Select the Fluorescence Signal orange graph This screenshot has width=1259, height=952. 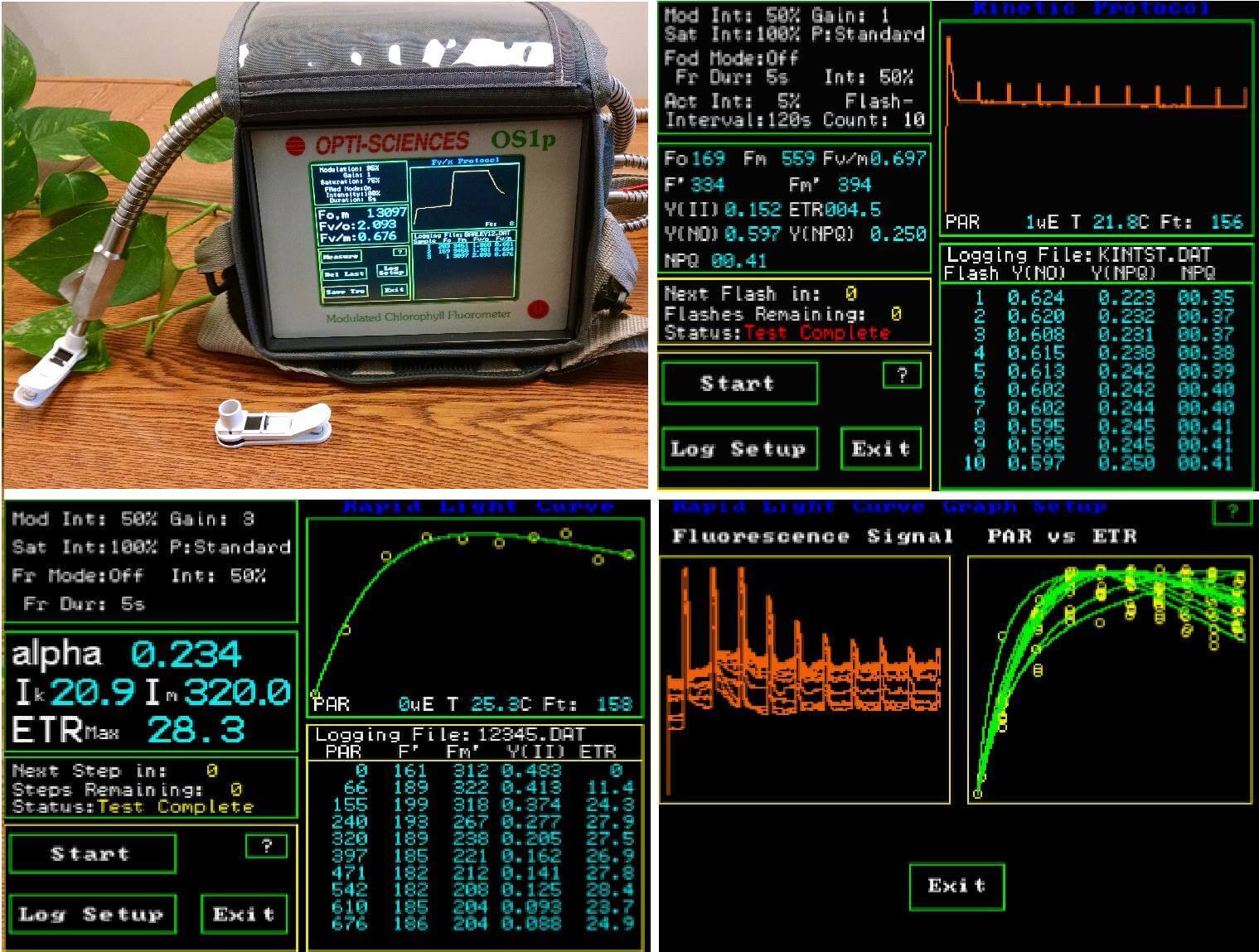click(x=804, y=679)
